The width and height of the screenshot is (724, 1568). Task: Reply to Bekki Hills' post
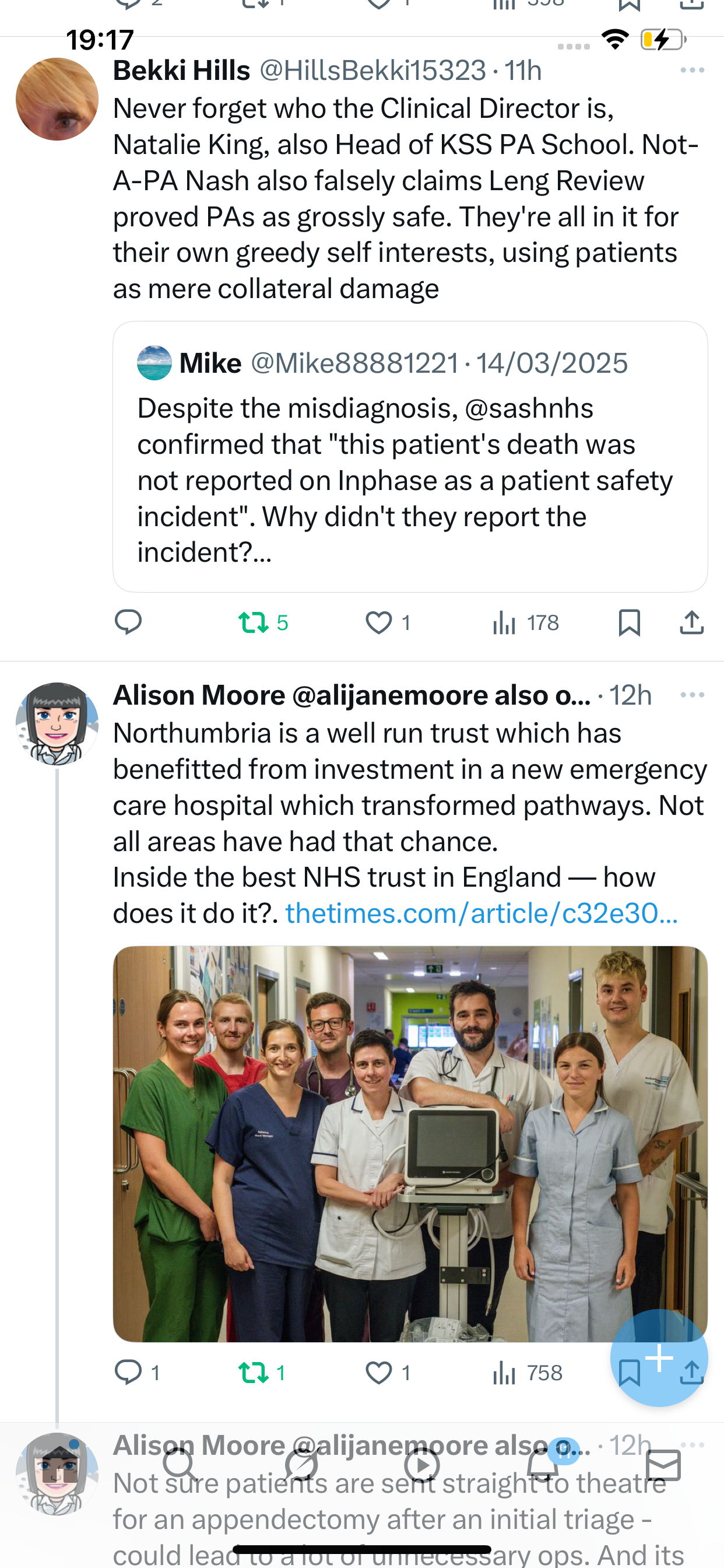128,622
